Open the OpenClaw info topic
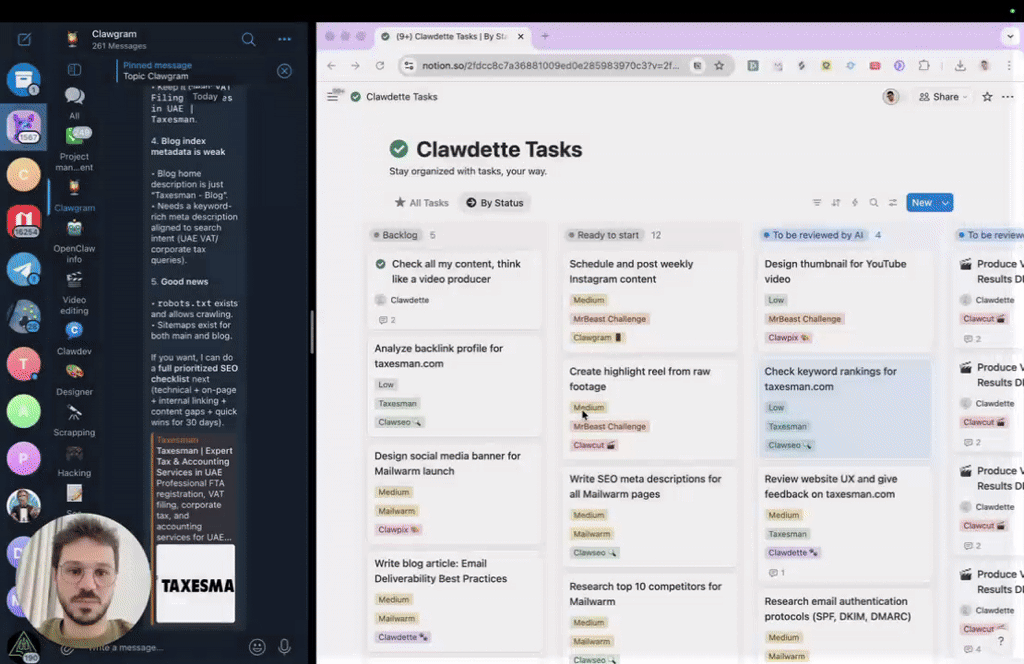1024x664 pixels. (x=74, y=242)
